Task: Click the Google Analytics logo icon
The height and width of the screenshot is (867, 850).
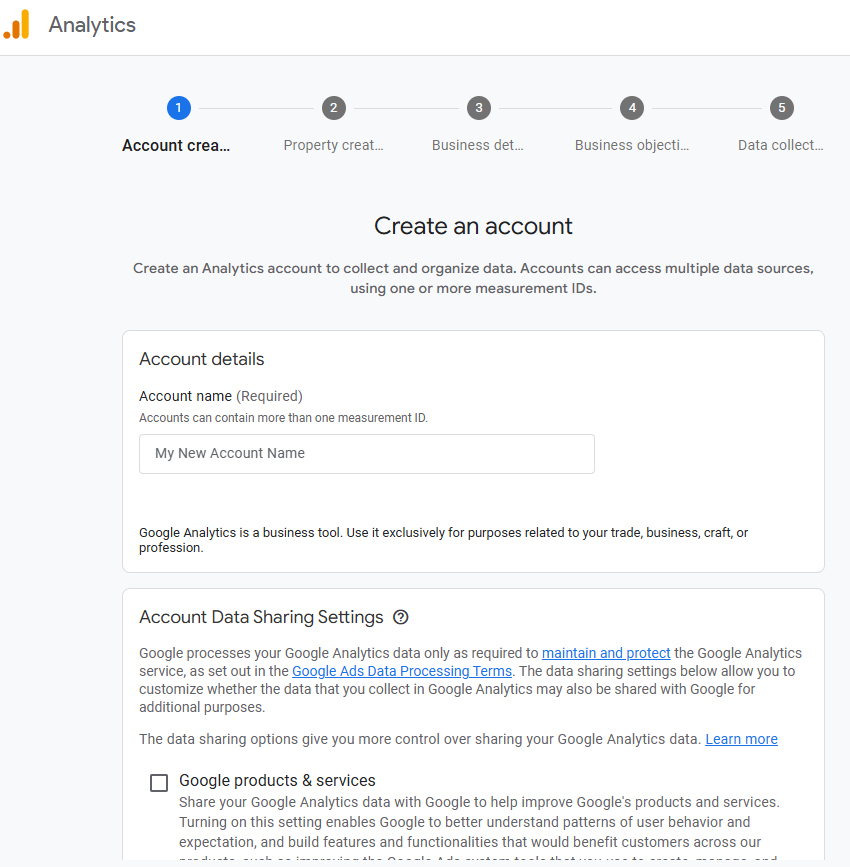Action: pyautogui.click(x=16, y=25)
